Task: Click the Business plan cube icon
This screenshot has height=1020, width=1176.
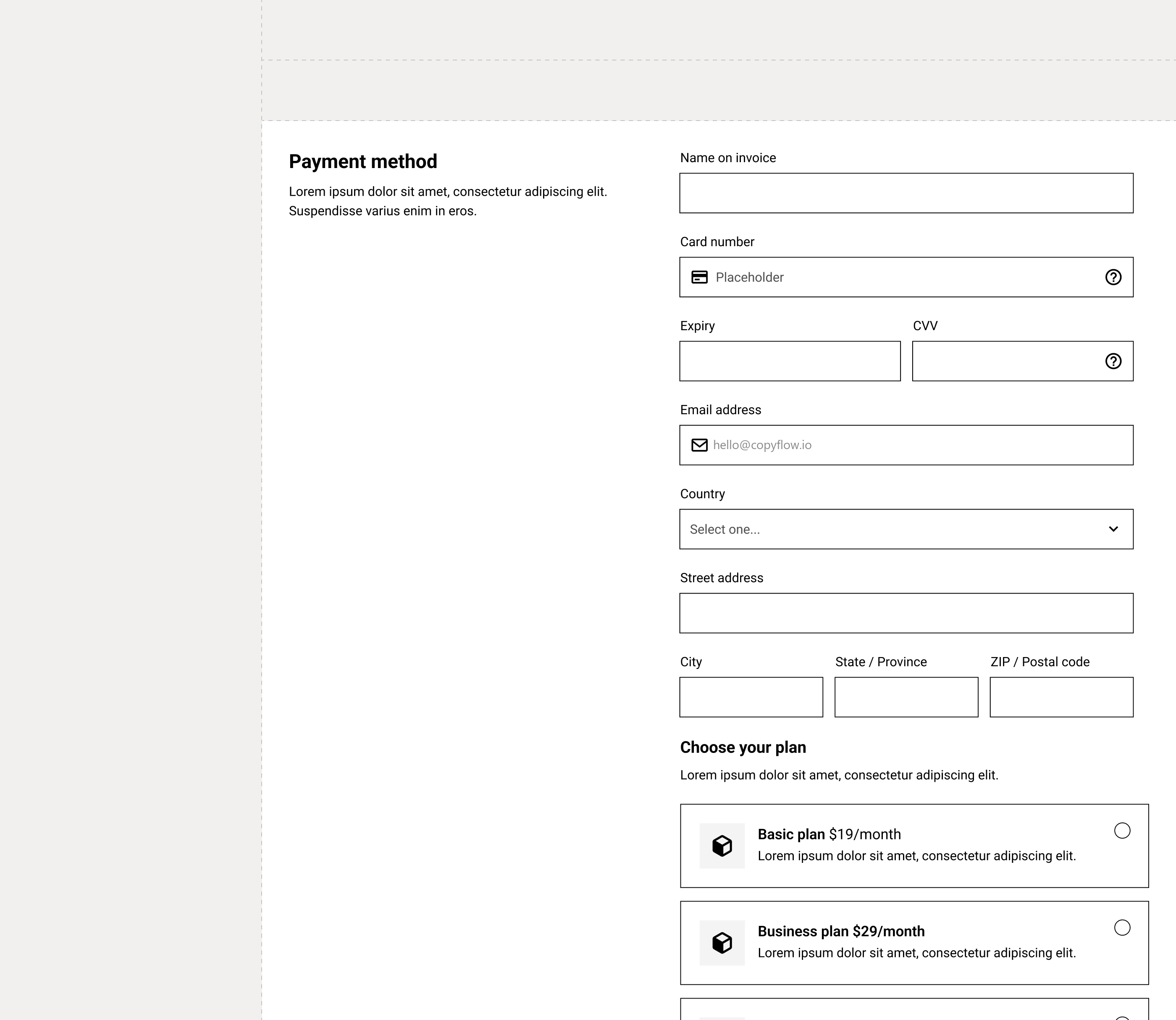Action: coord(722,943)
